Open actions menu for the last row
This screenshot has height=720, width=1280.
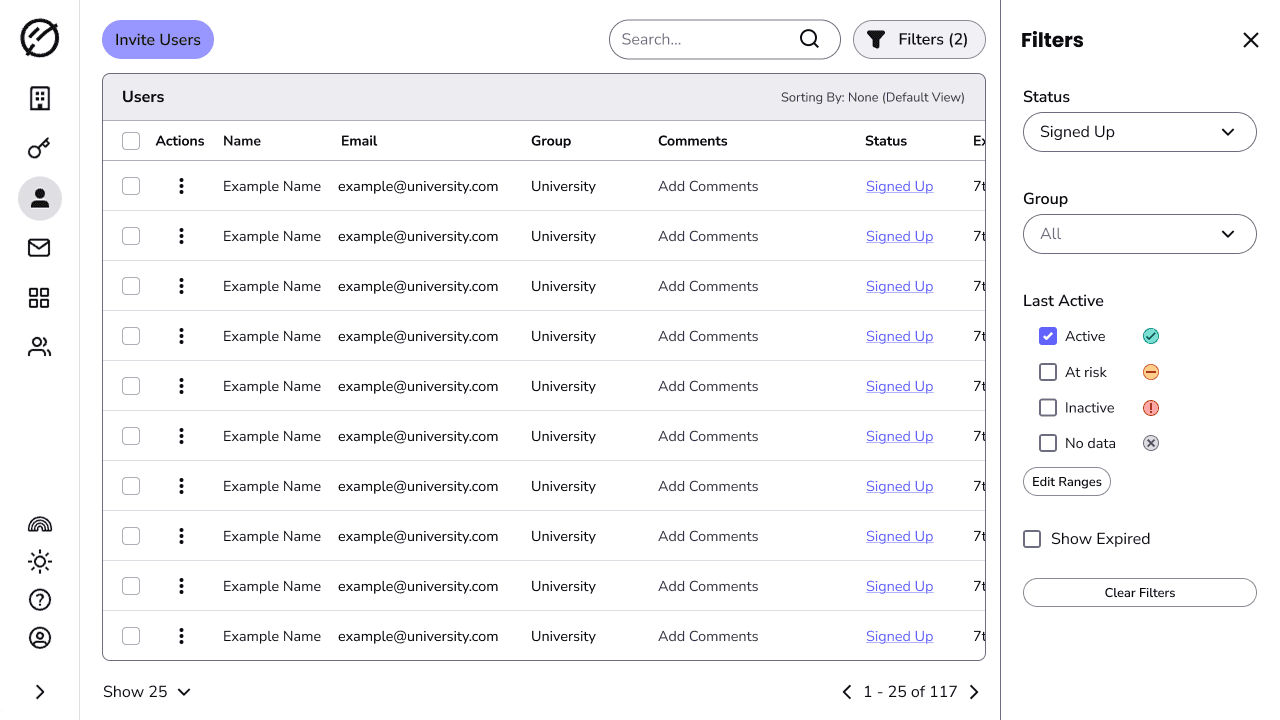tap(181, 636)
